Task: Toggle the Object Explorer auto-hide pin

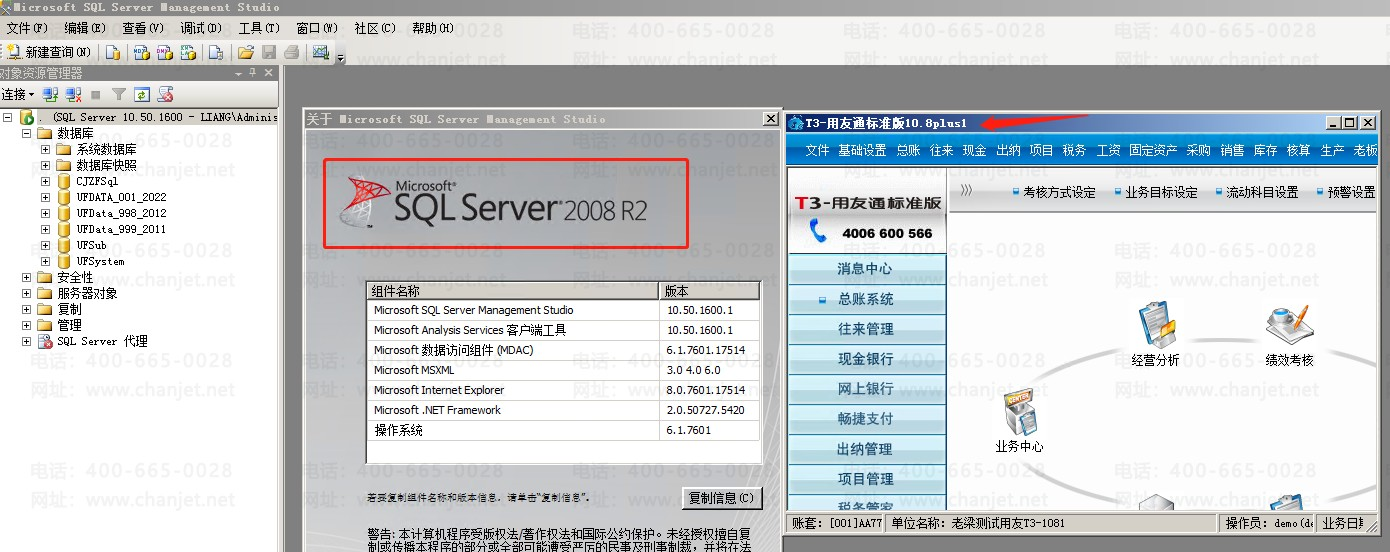Action: 253,73
